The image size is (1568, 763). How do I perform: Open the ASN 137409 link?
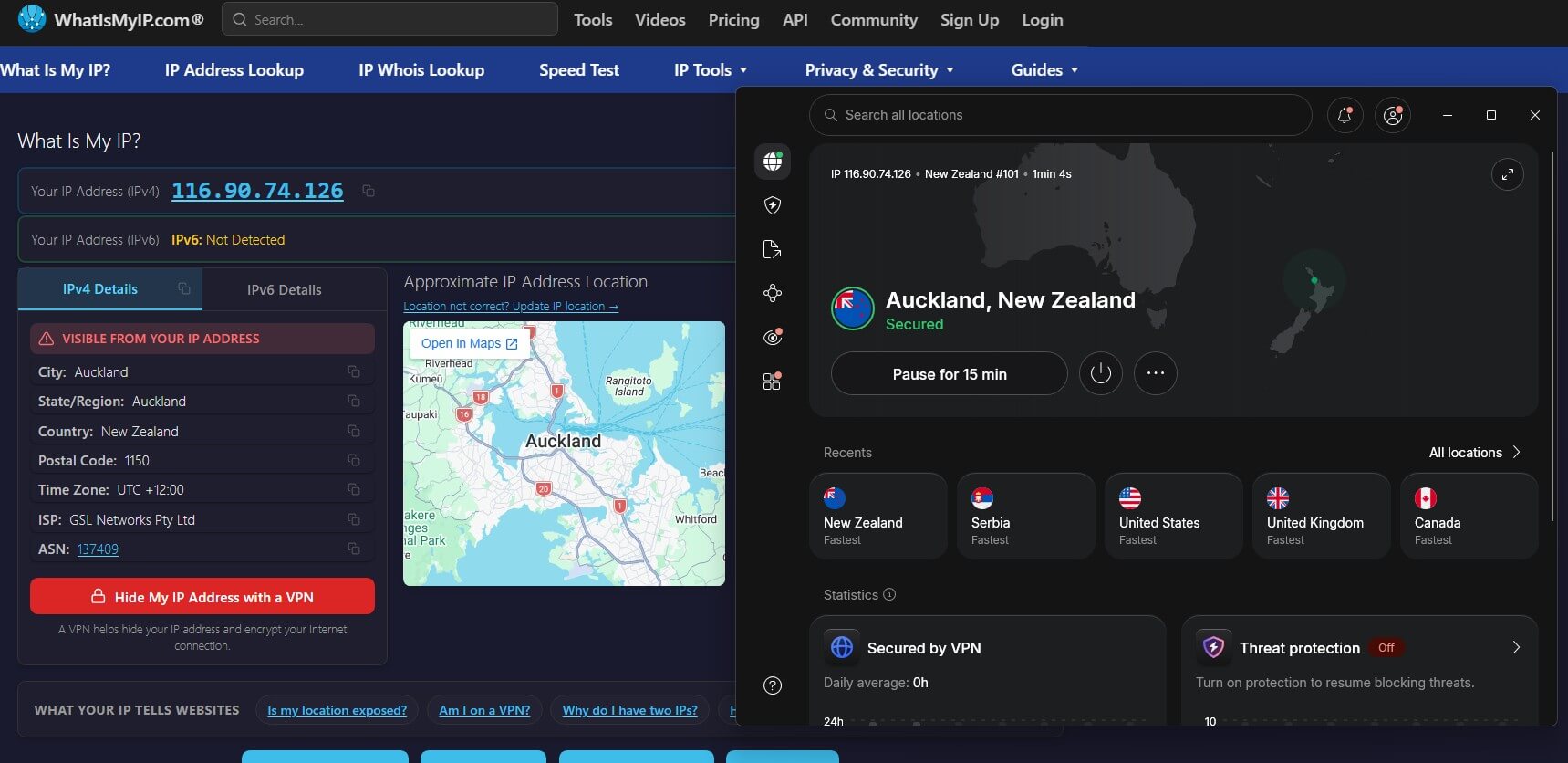coord(98,549)
